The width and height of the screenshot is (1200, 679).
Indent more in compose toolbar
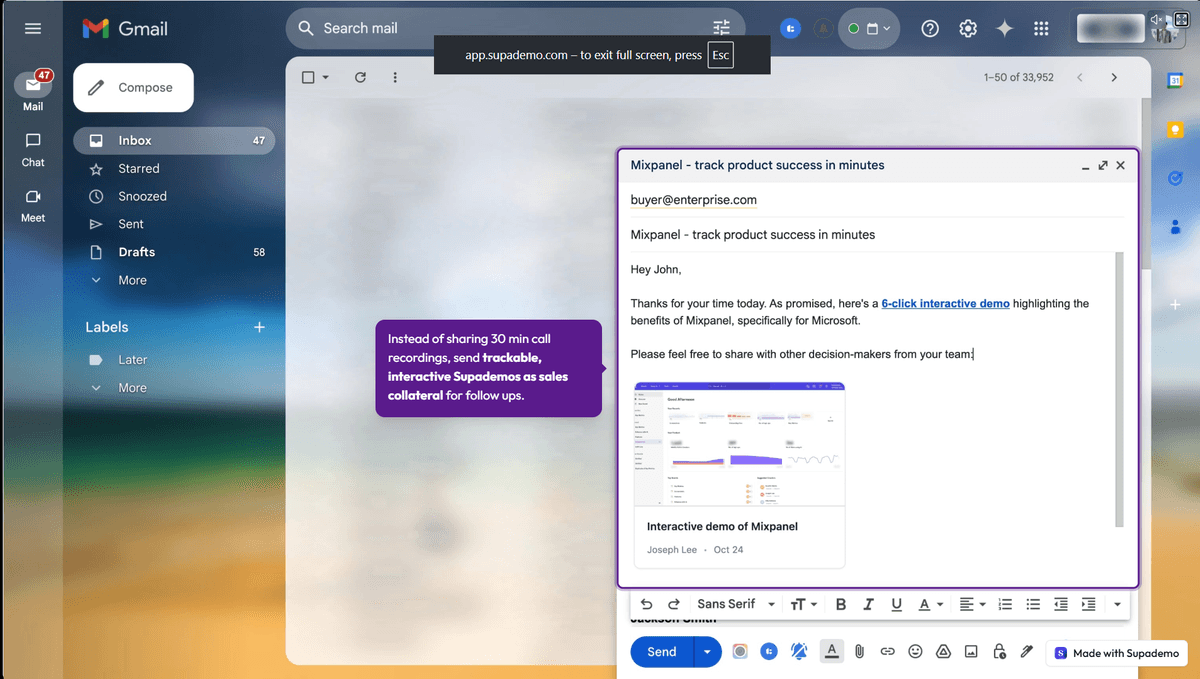coord(1089,604)
